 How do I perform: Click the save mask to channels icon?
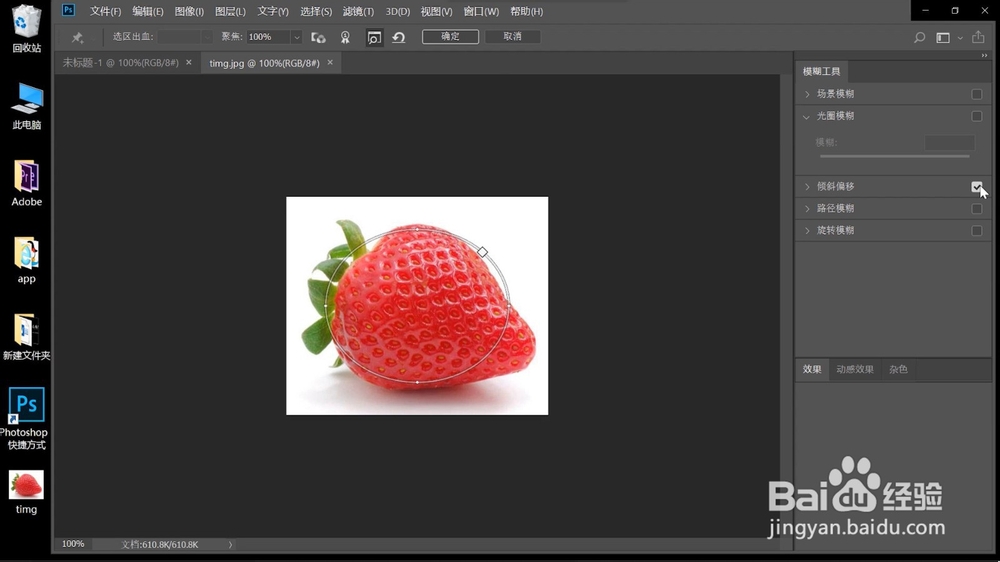coord(318,38)
